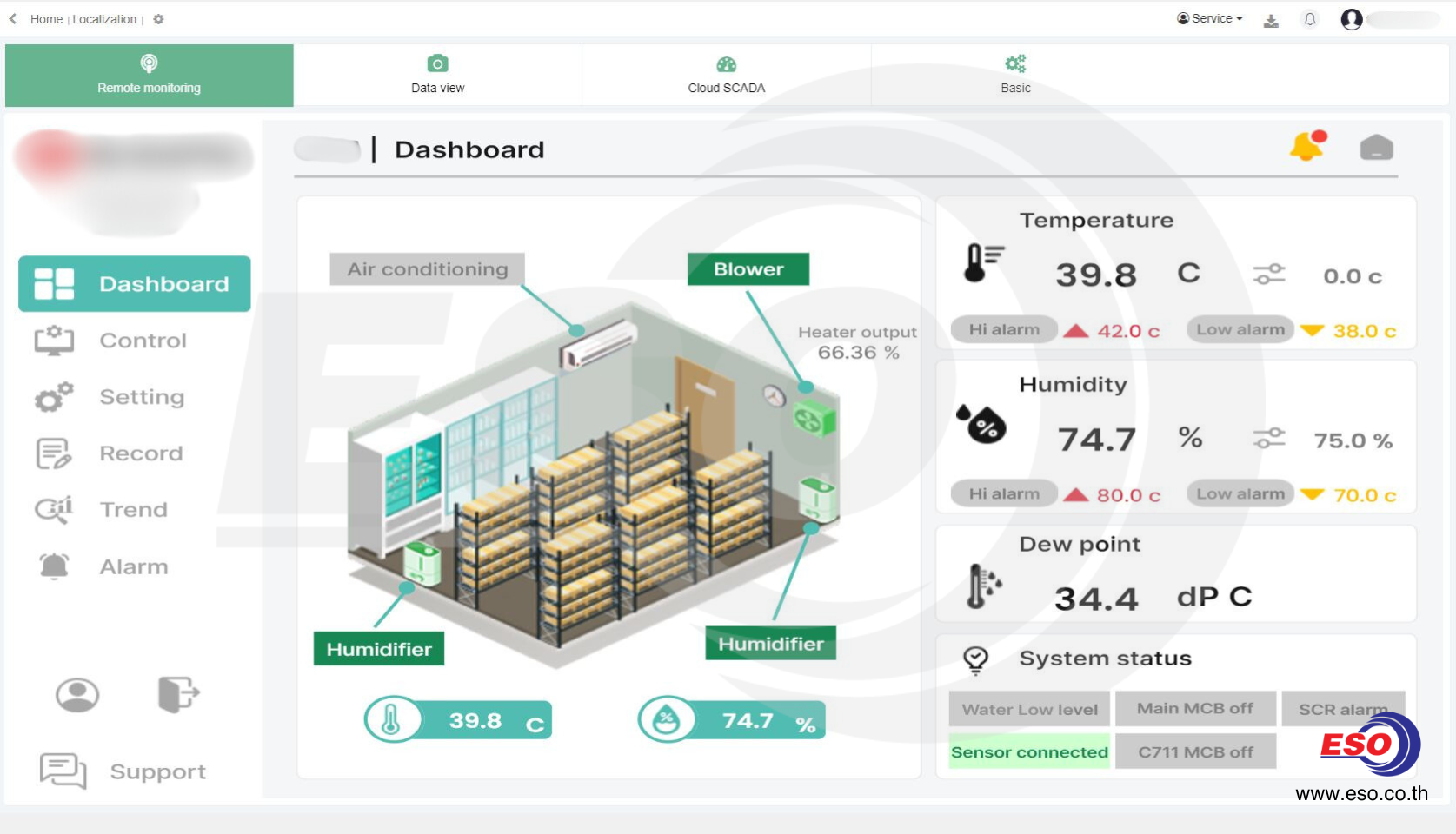This screenshot has width=1456, height=834.
Task: Click the gray home icon in dashboard header
Action: [1376, 148]
